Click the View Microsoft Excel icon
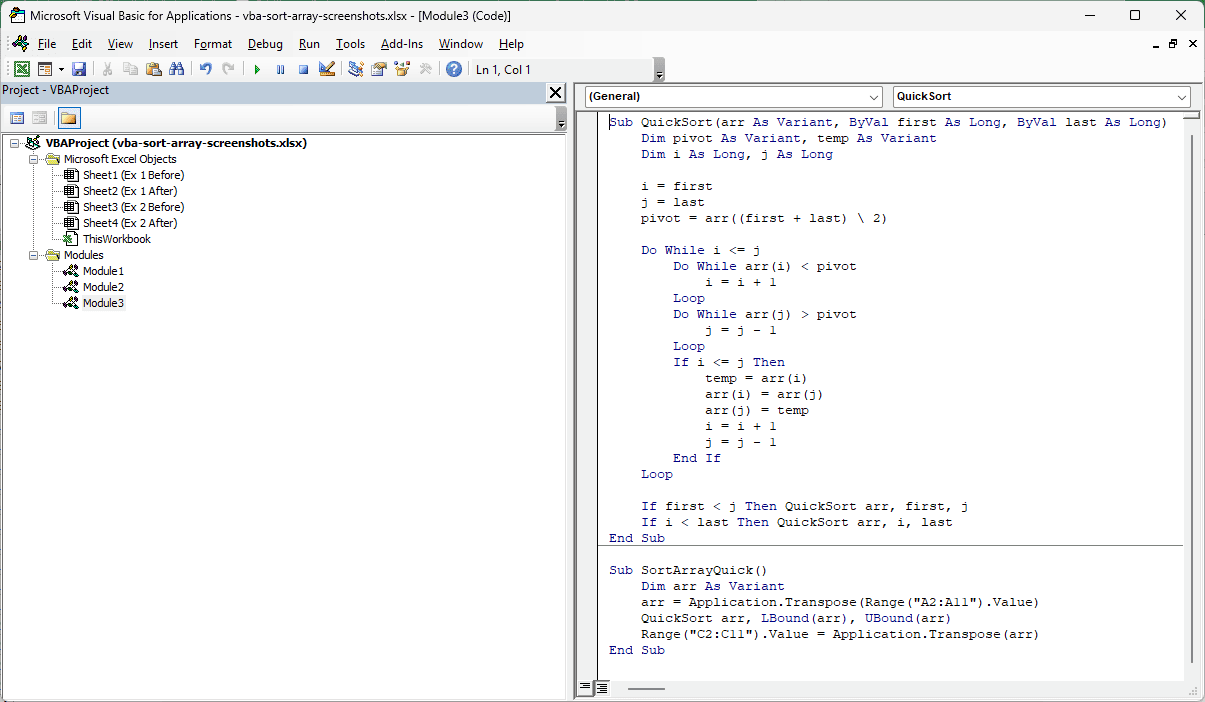The height and width of the screenshot is (702, 1205). click(21, 69)
